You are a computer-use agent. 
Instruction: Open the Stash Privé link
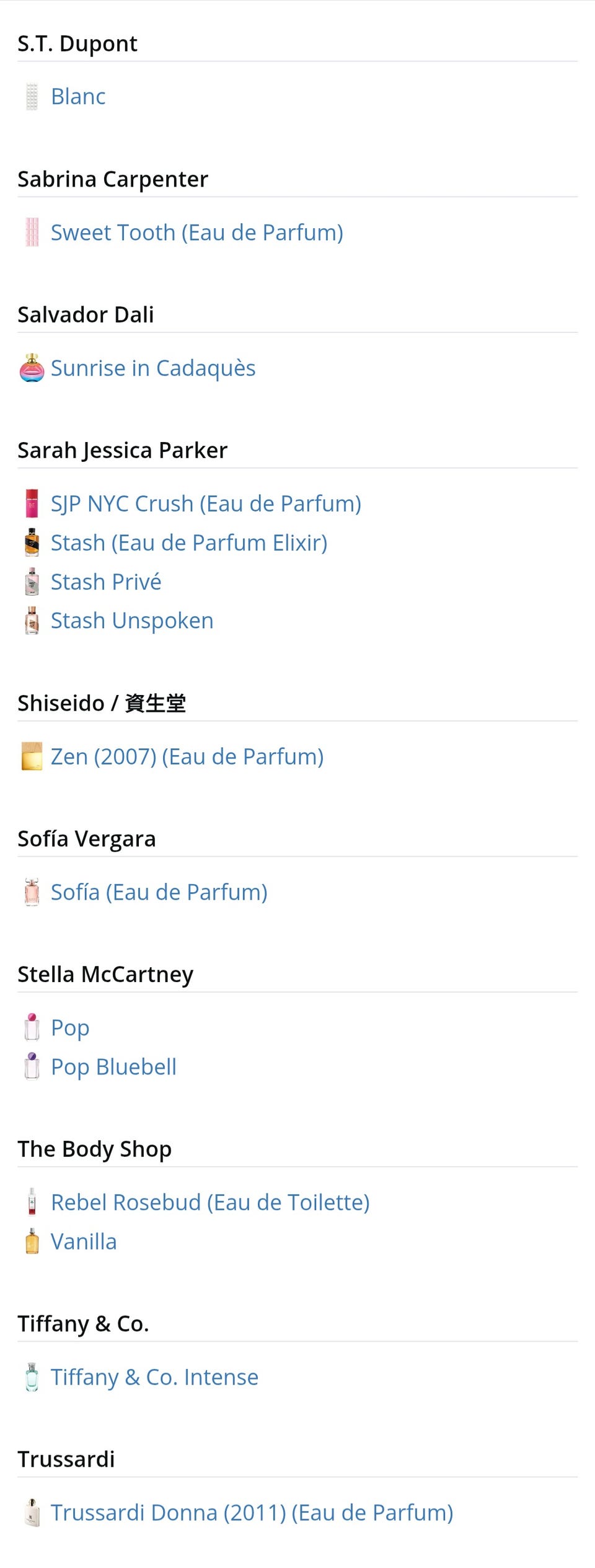click(x=106, y=582)
